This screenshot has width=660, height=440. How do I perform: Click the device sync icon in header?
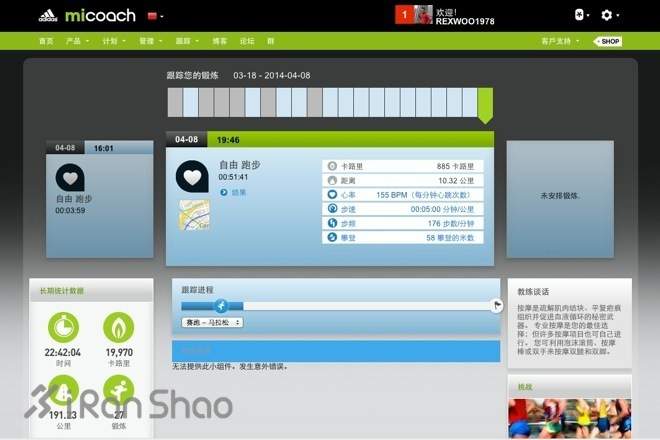577,15
